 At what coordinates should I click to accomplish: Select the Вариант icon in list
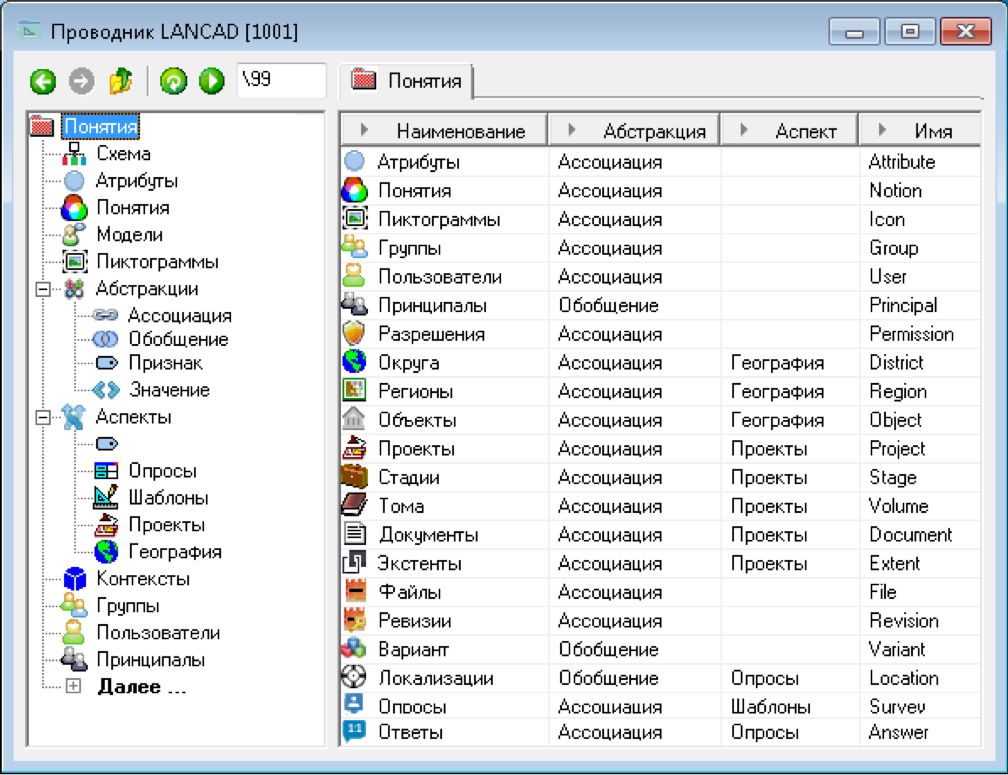(x=354, y=648)
